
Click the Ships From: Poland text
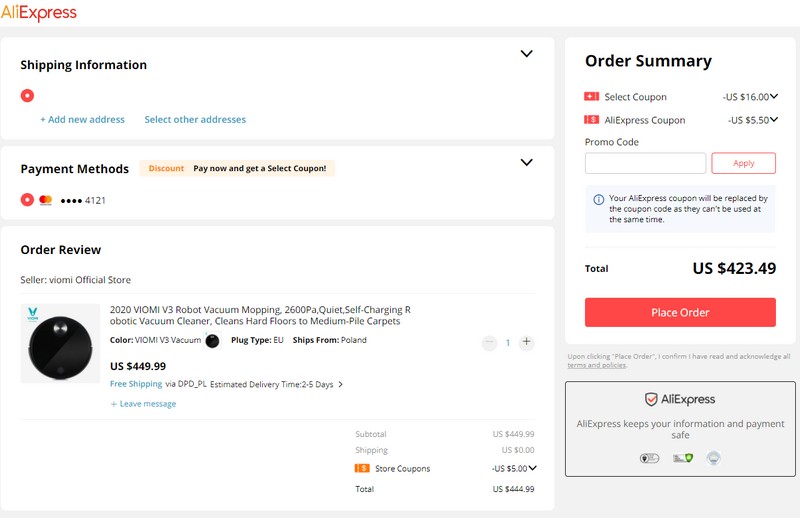tap(330, 340)
